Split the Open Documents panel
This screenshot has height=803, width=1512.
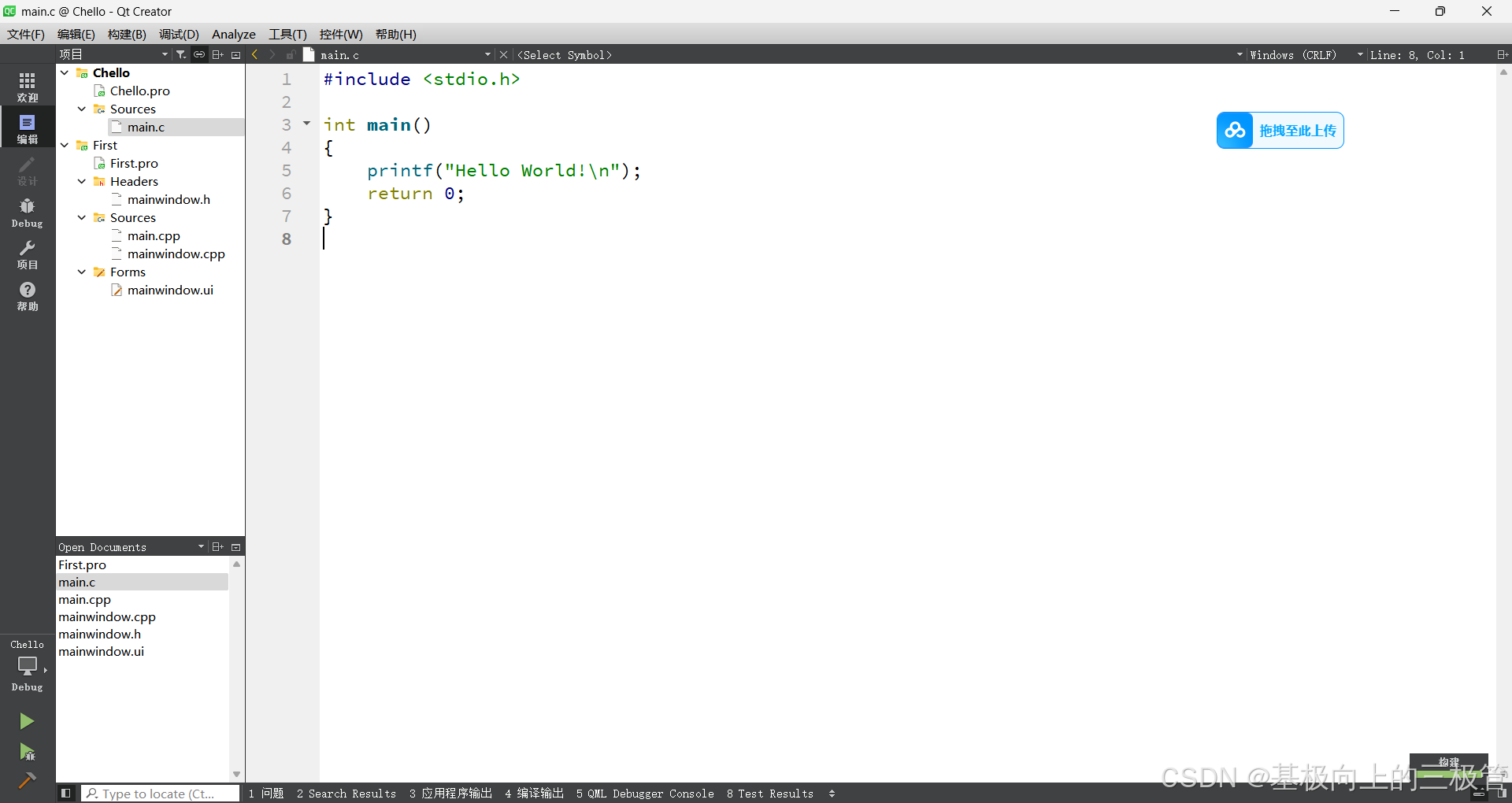(218, 547)
